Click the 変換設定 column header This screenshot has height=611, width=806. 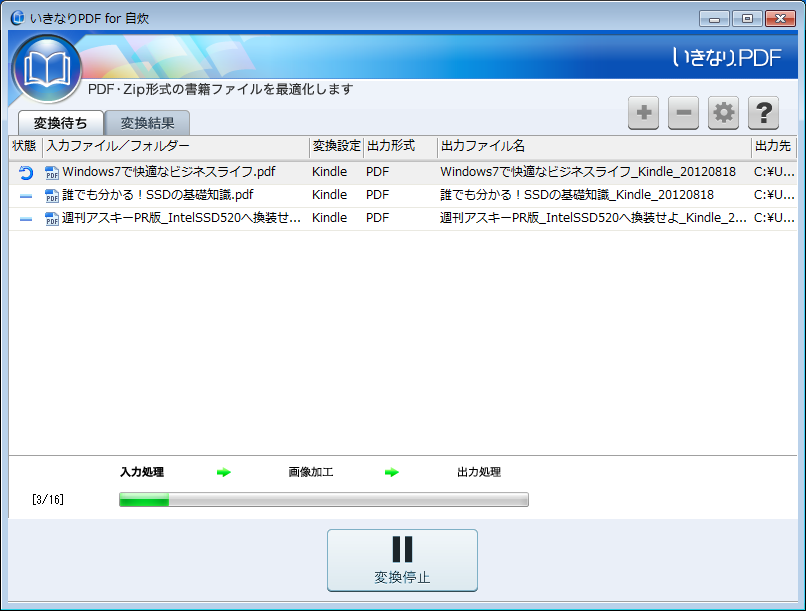(x=336, y=146)
